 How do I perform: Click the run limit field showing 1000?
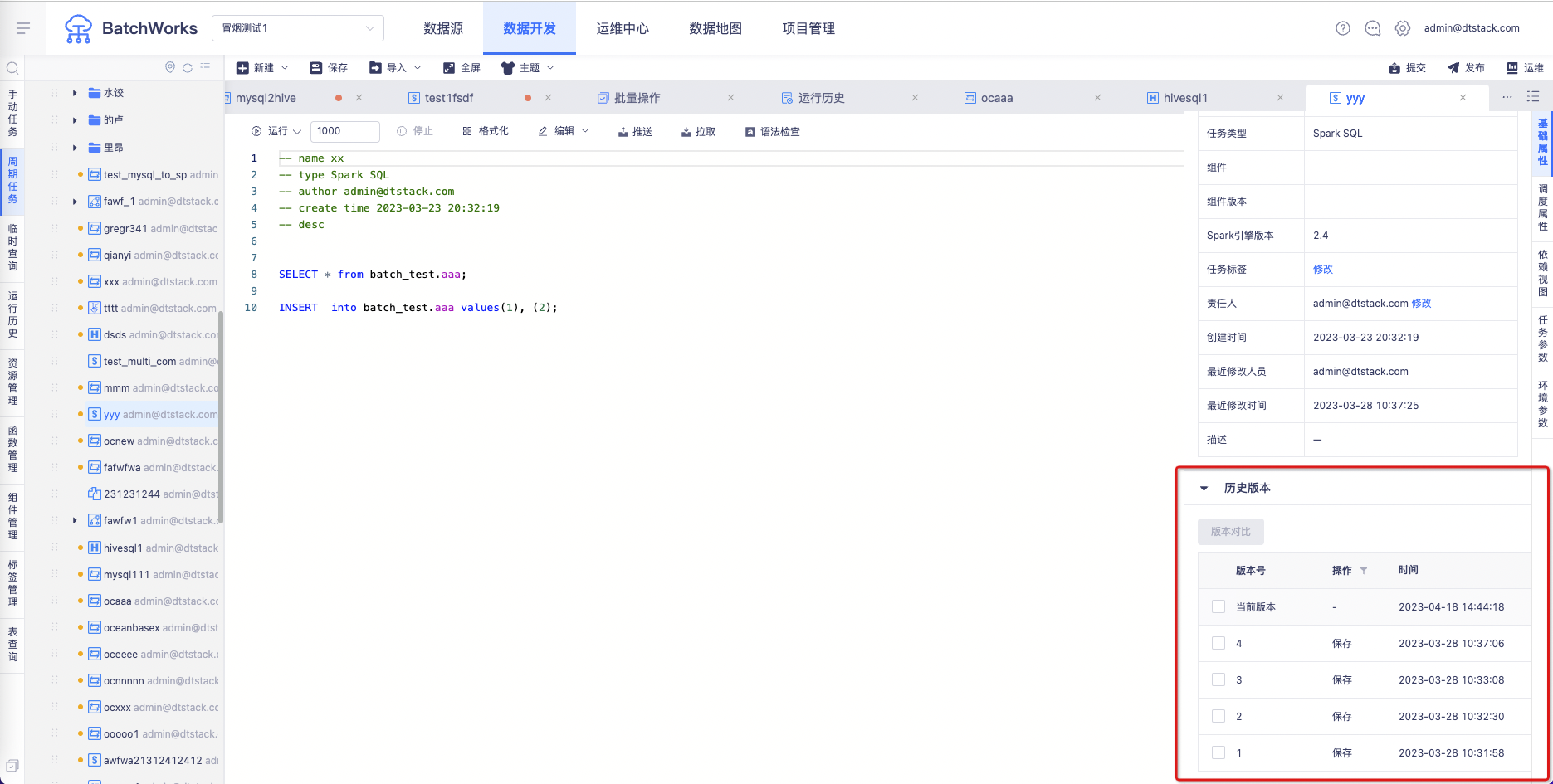click(345, 131)
